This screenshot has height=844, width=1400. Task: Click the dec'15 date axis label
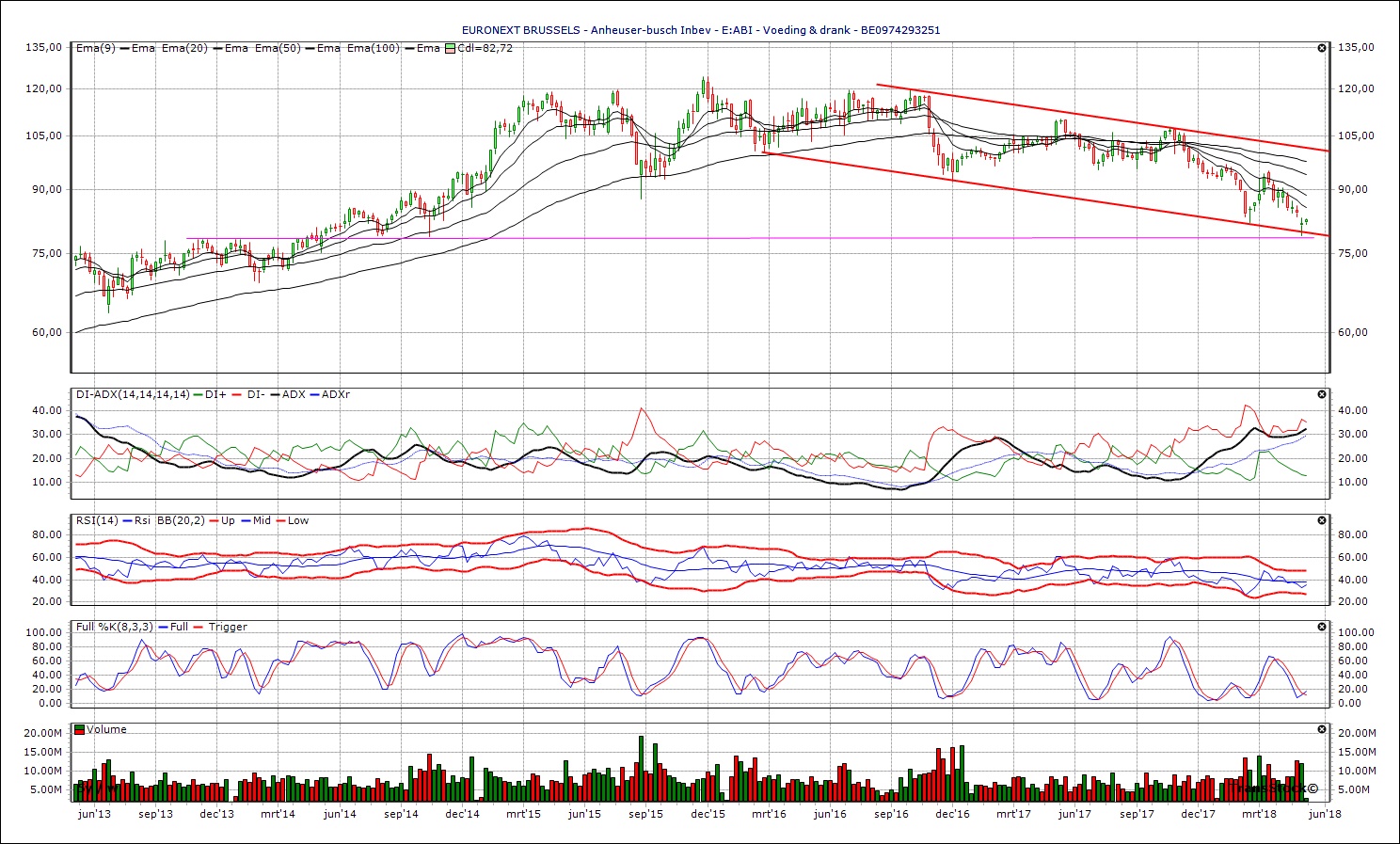click(708, 814)
